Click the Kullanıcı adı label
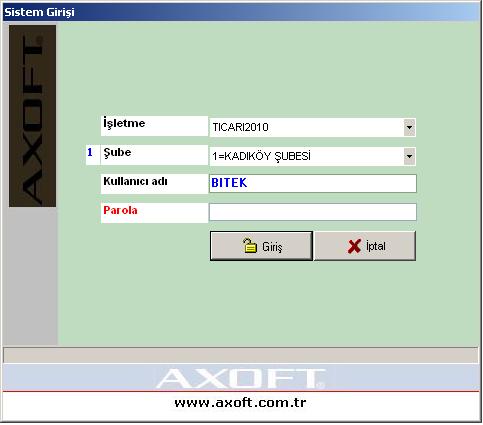483x425 pixels. coord(154,184)
